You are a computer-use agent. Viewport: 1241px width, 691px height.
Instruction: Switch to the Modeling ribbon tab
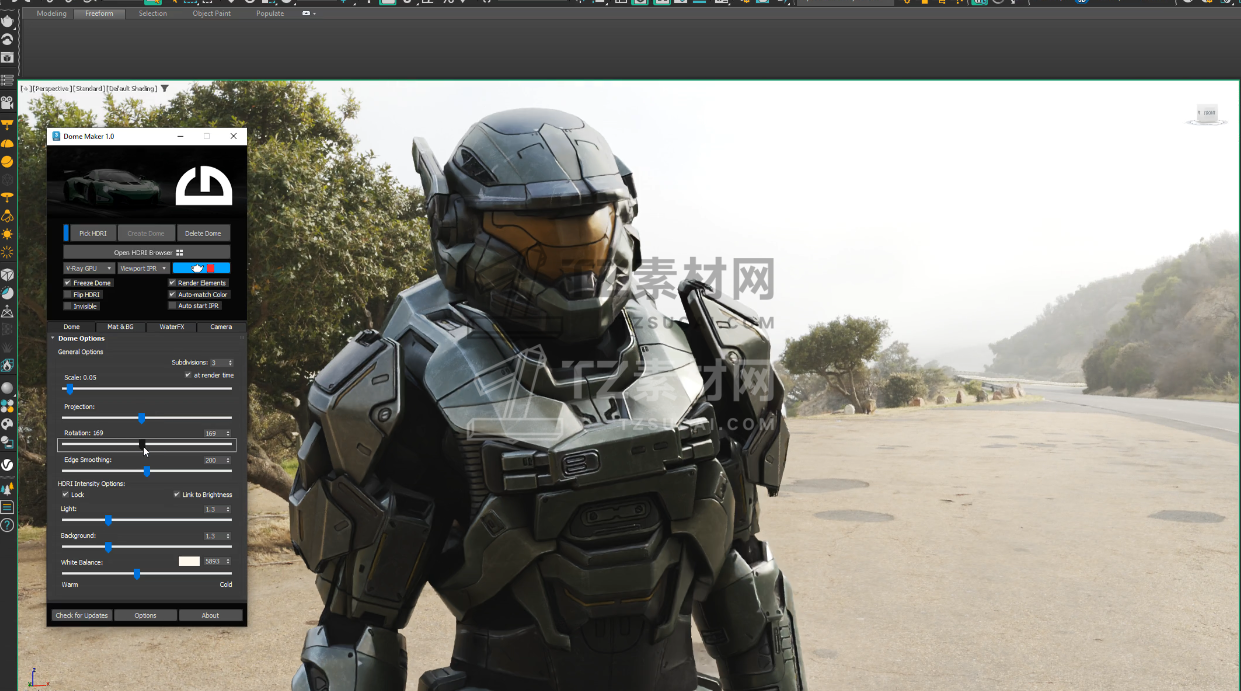coord(51,14)
